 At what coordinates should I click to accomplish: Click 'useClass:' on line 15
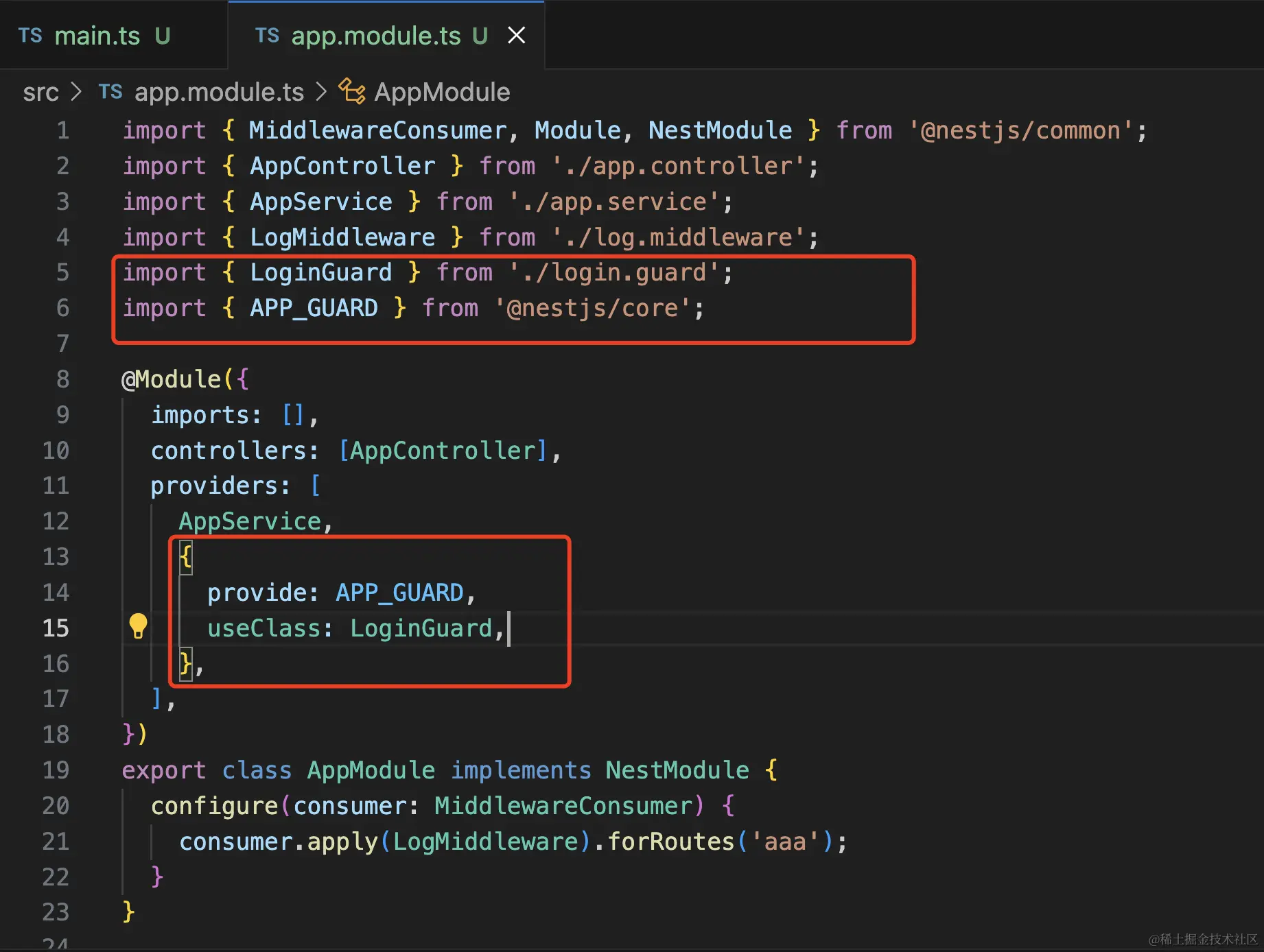270,628
